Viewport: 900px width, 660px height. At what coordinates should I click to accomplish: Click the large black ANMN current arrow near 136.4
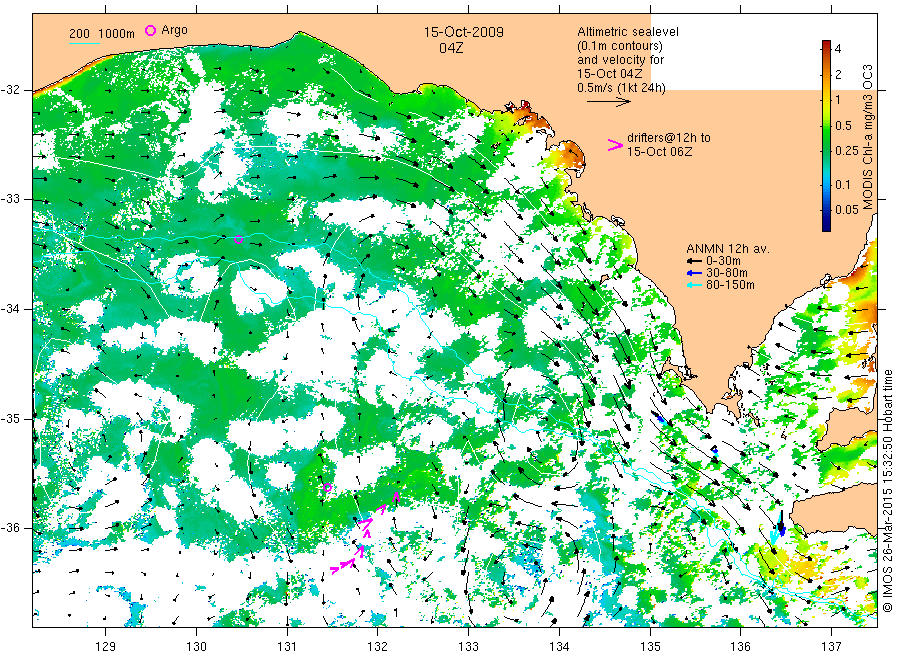tap(781, 521)
